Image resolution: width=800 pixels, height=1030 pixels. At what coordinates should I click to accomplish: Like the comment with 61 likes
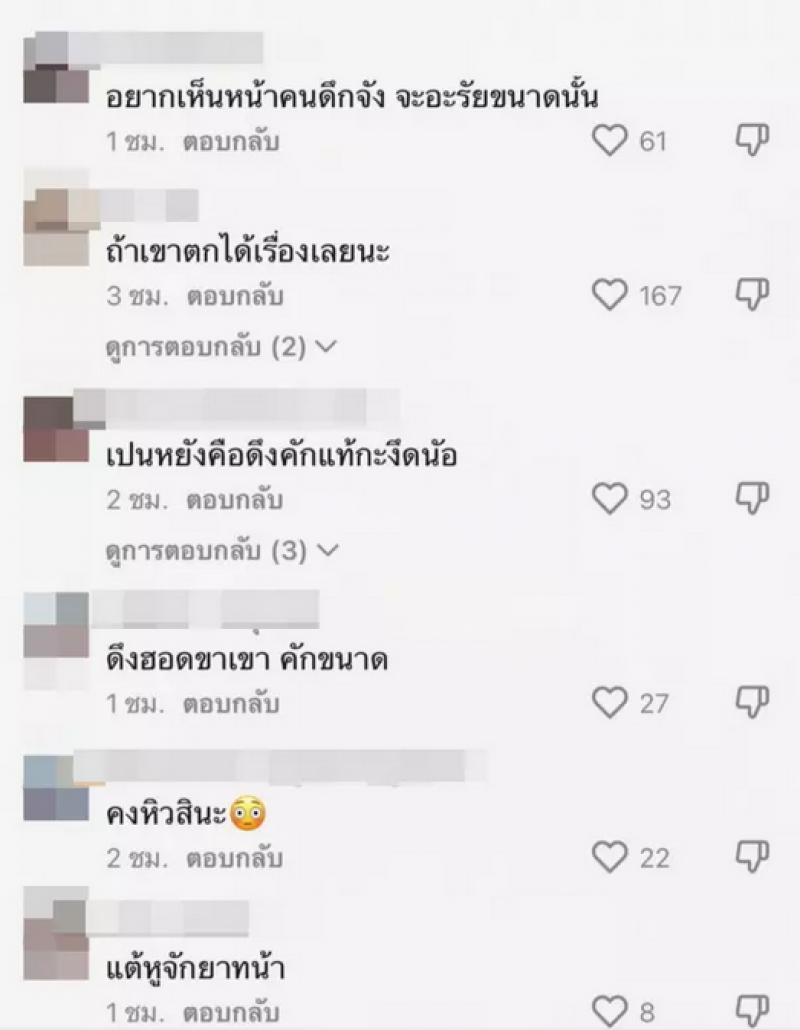click(x=610, y=141)
